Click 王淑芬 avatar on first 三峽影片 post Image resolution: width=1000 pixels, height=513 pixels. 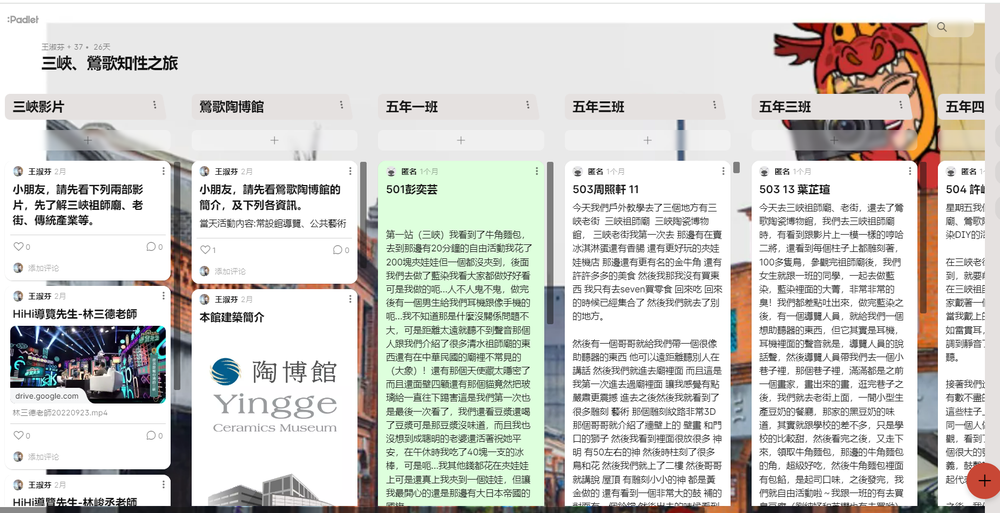click(x=18, y=171)
